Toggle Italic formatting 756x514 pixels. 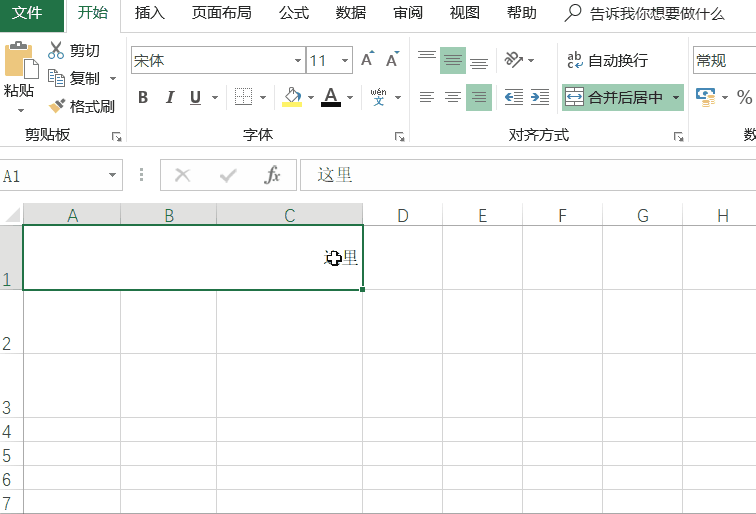(170, 97)
